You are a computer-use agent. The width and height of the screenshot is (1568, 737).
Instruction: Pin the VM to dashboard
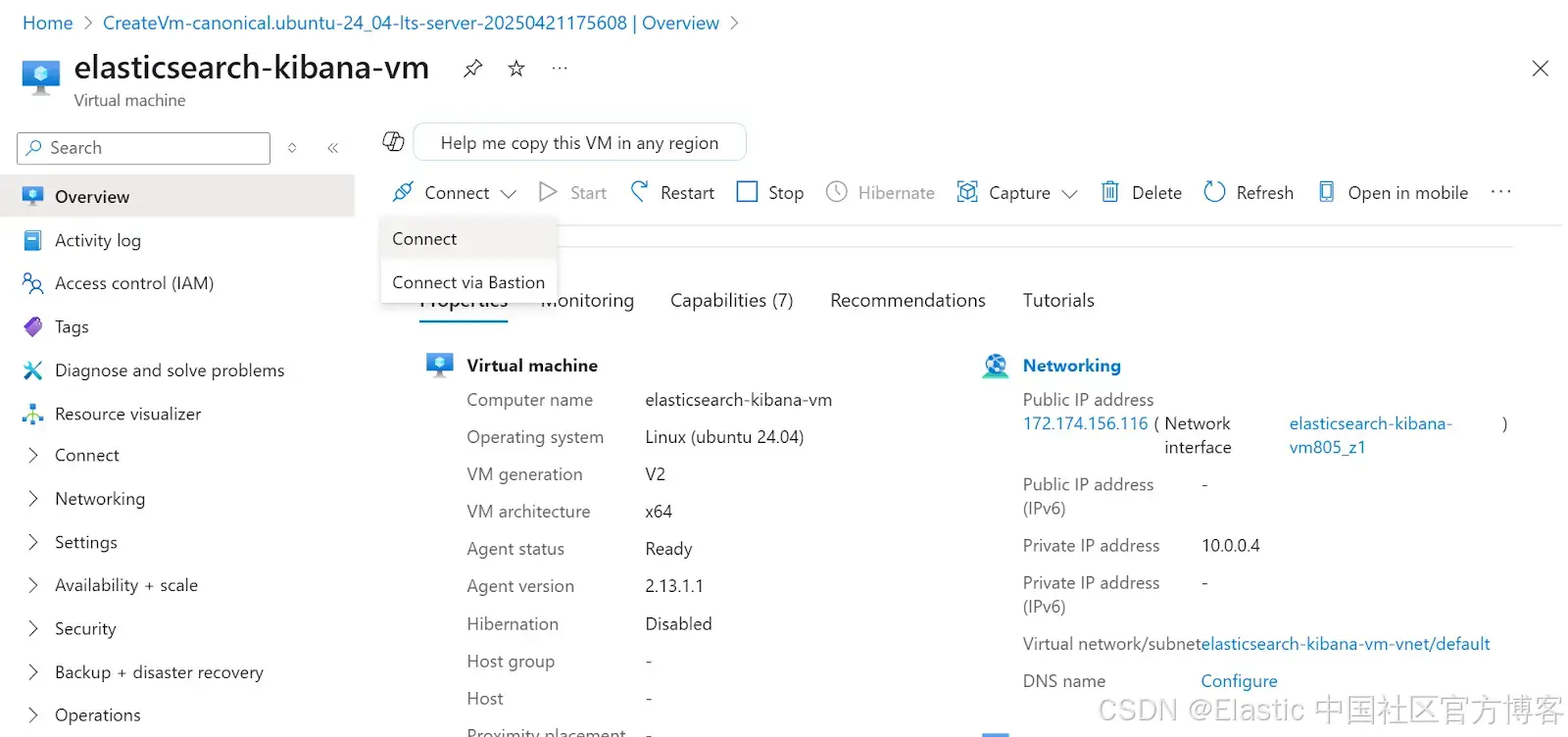click(x=472, y=69)
